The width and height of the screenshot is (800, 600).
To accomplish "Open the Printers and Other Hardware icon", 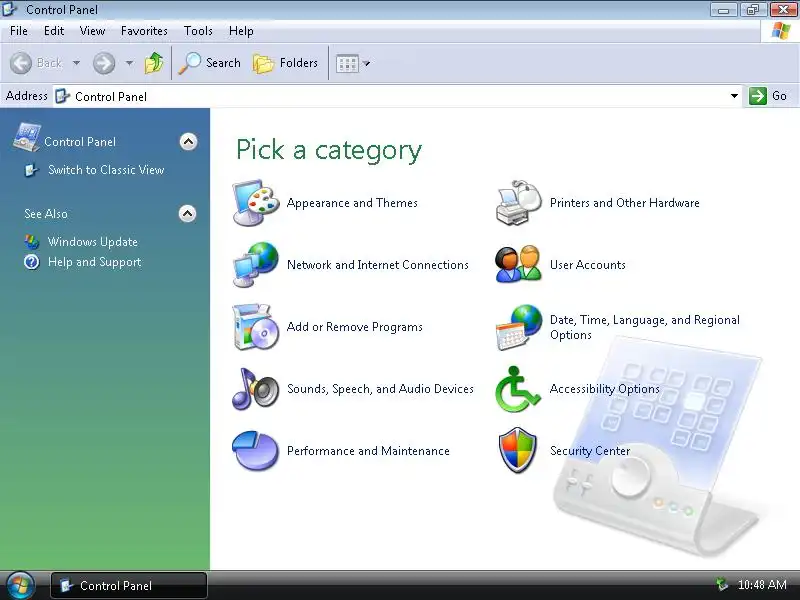I will [x=518, y=203].
